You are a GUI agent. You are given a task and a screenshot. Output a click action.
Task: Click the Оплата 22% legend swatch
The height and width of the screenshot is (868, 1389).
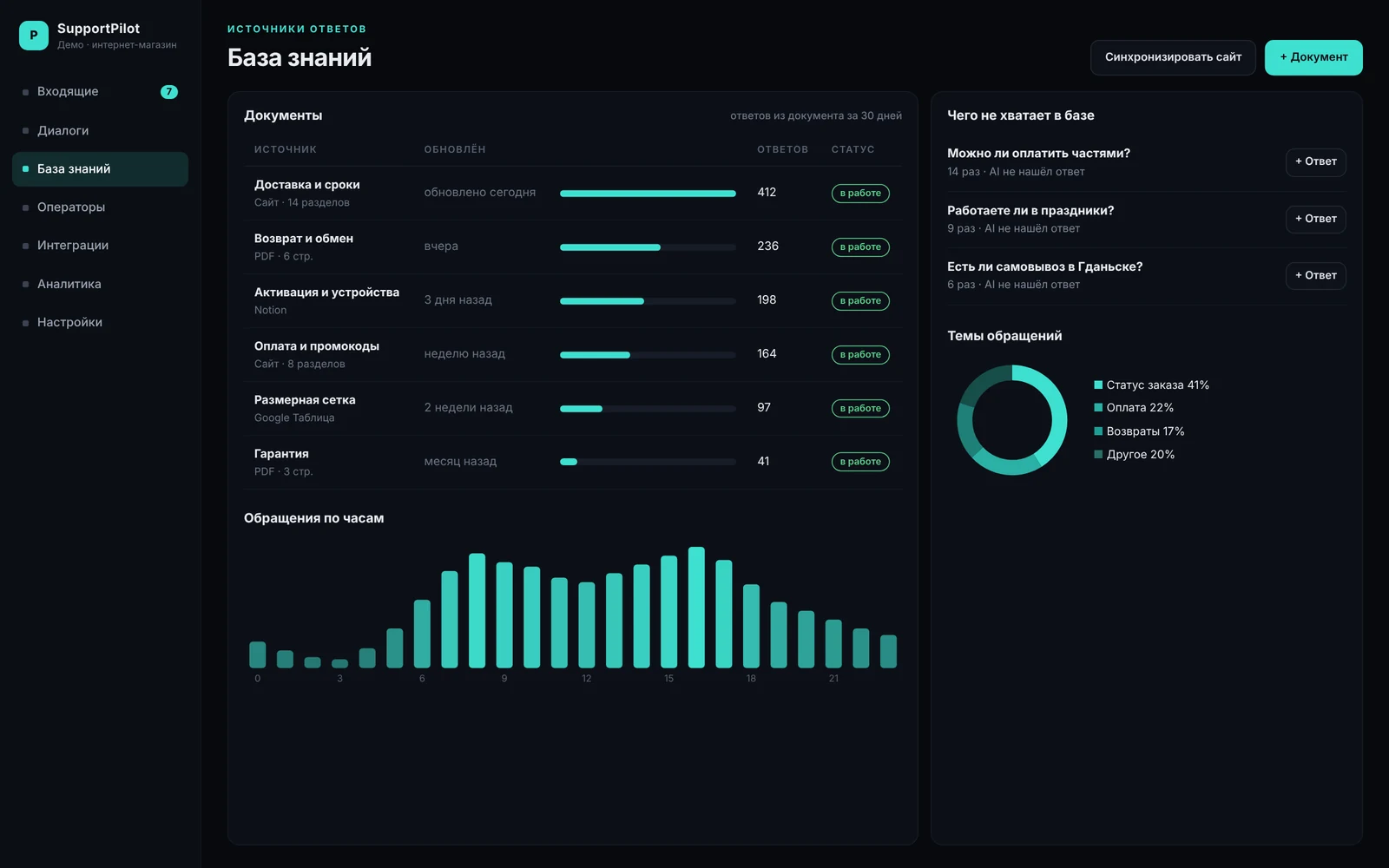click(x=1098, y=407)
